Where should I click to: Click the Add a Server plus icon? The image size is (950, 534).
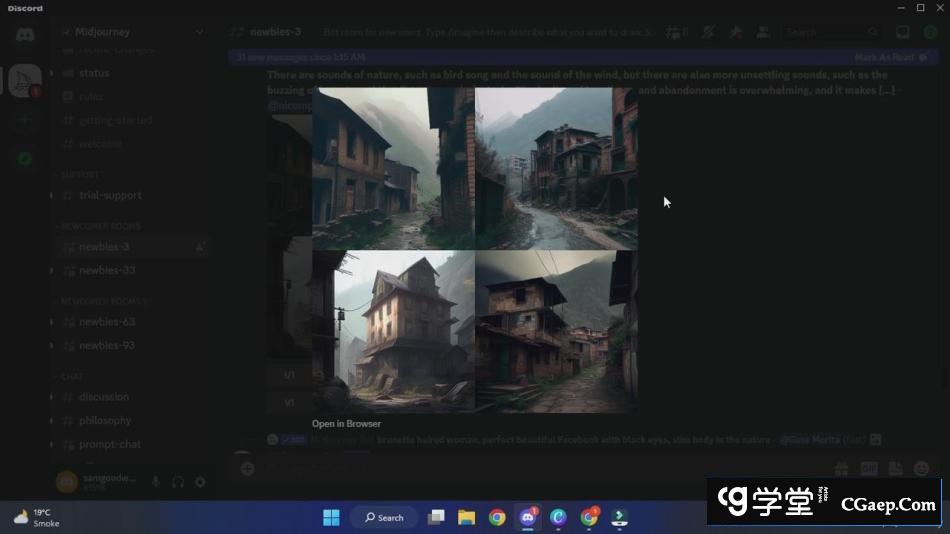point(25,120)
